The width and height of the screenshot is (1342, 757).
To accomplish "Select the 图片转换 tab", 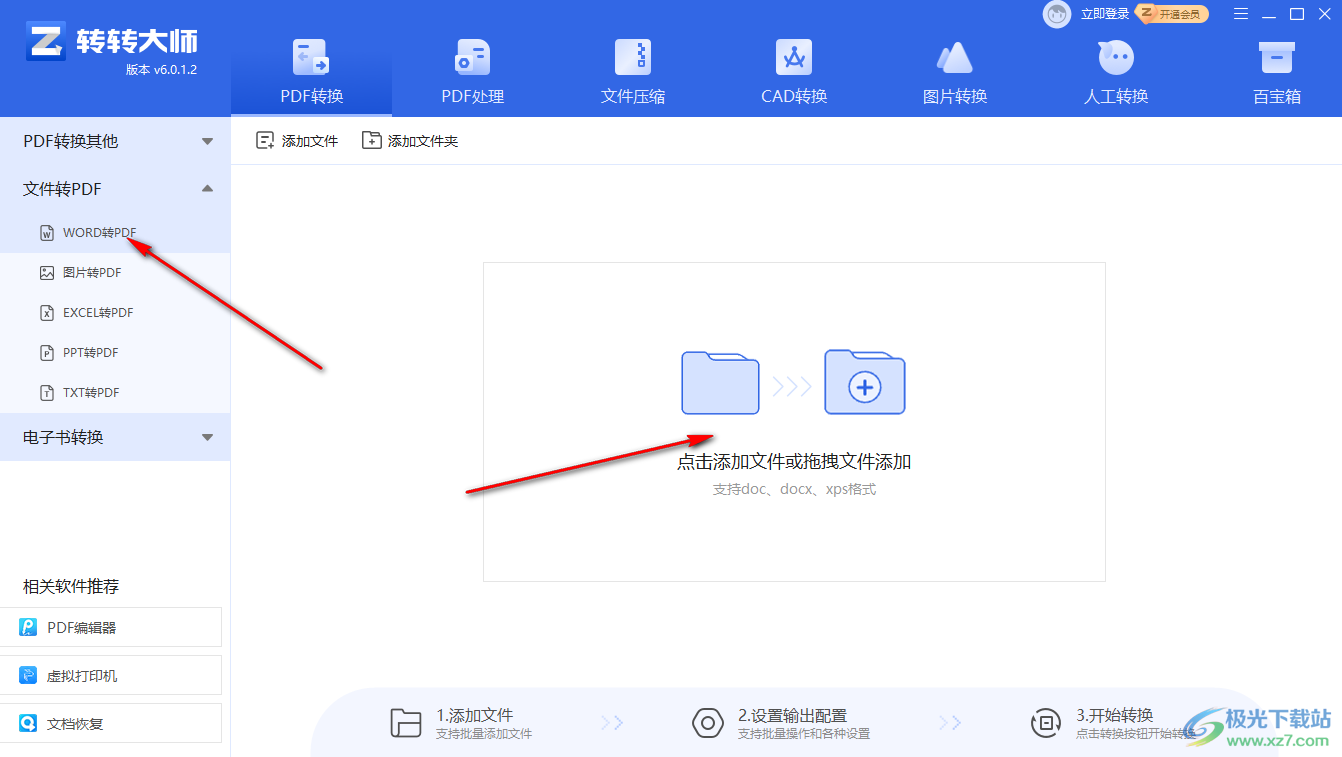I will pos(955,72).
